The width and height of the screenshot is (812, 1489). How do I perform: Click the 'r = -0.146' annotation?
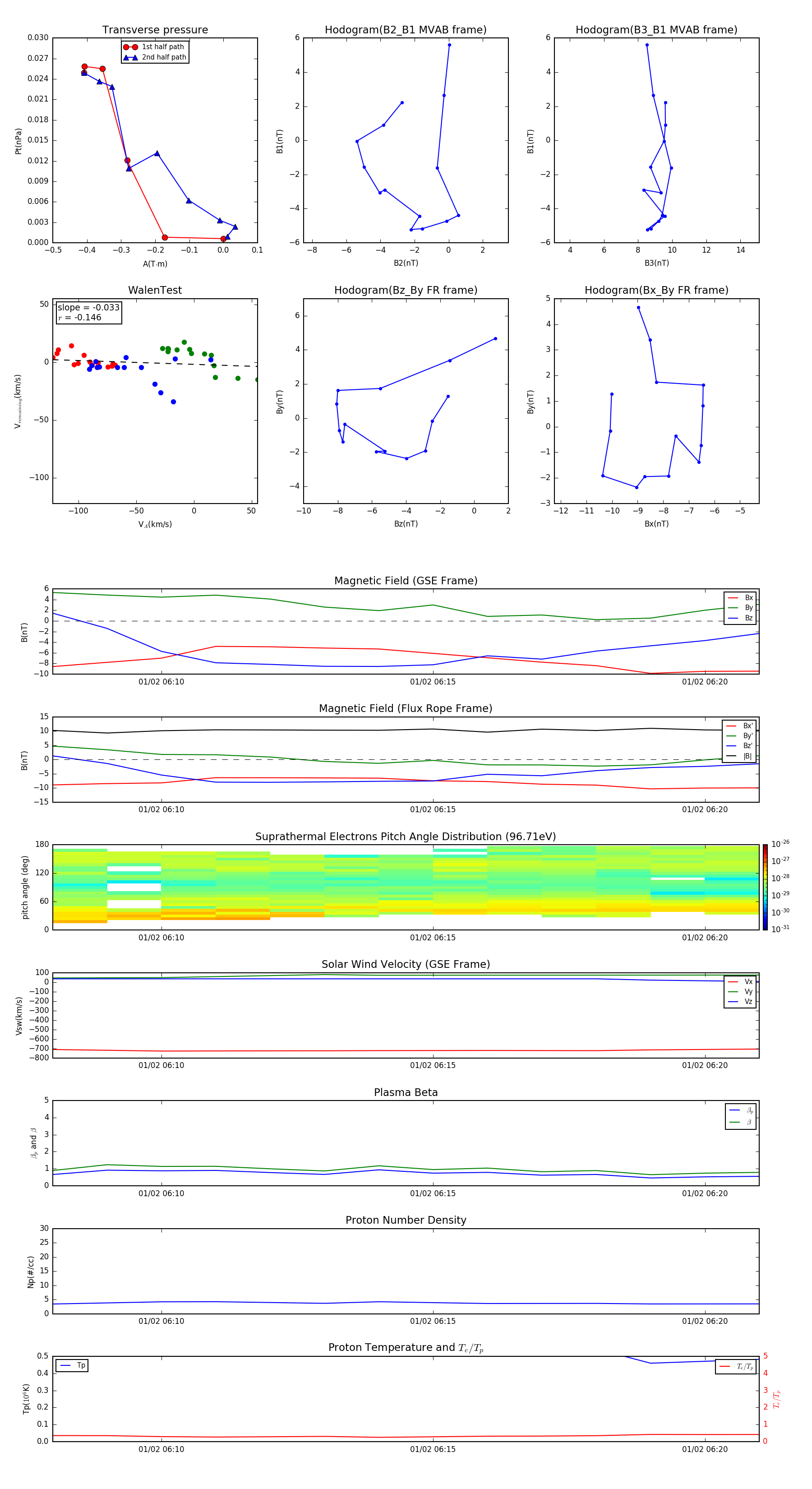[x=80, y=317]
